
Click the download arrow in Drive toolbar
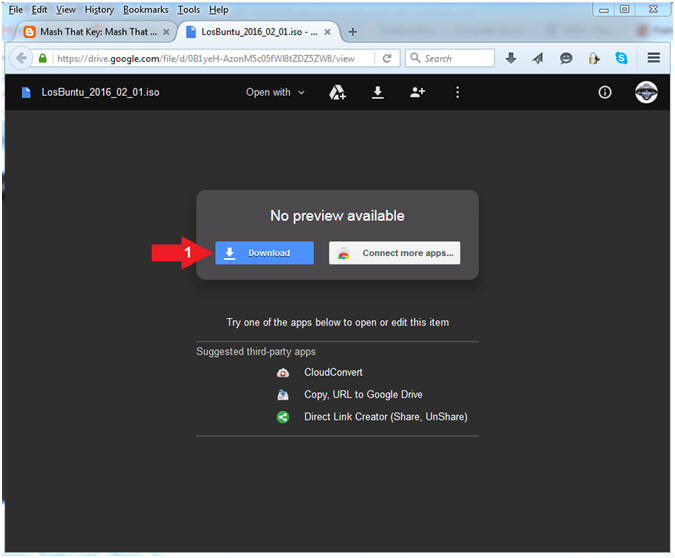[x=378, y=92]
